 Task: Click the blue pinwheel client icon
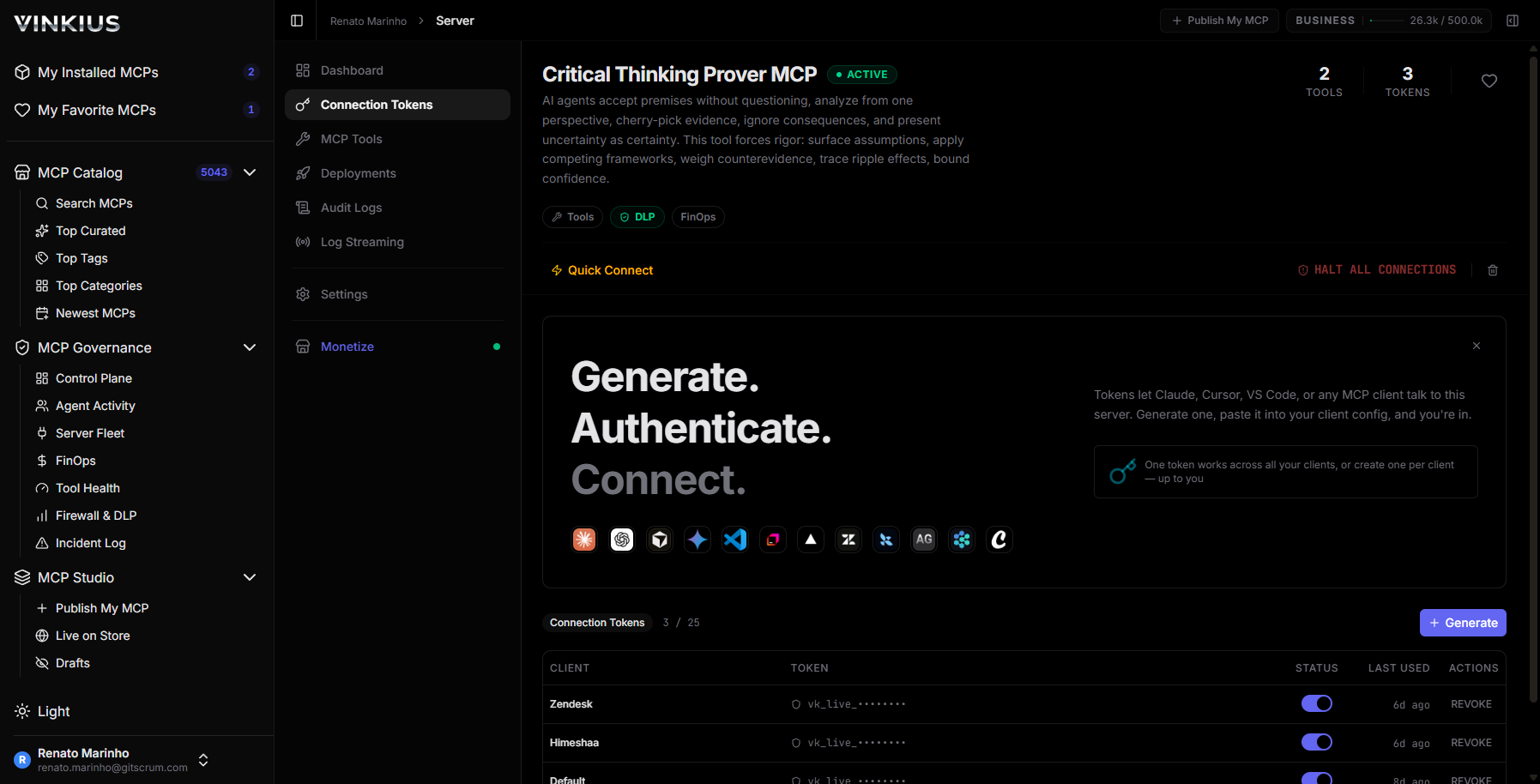(x=886, y=540)
